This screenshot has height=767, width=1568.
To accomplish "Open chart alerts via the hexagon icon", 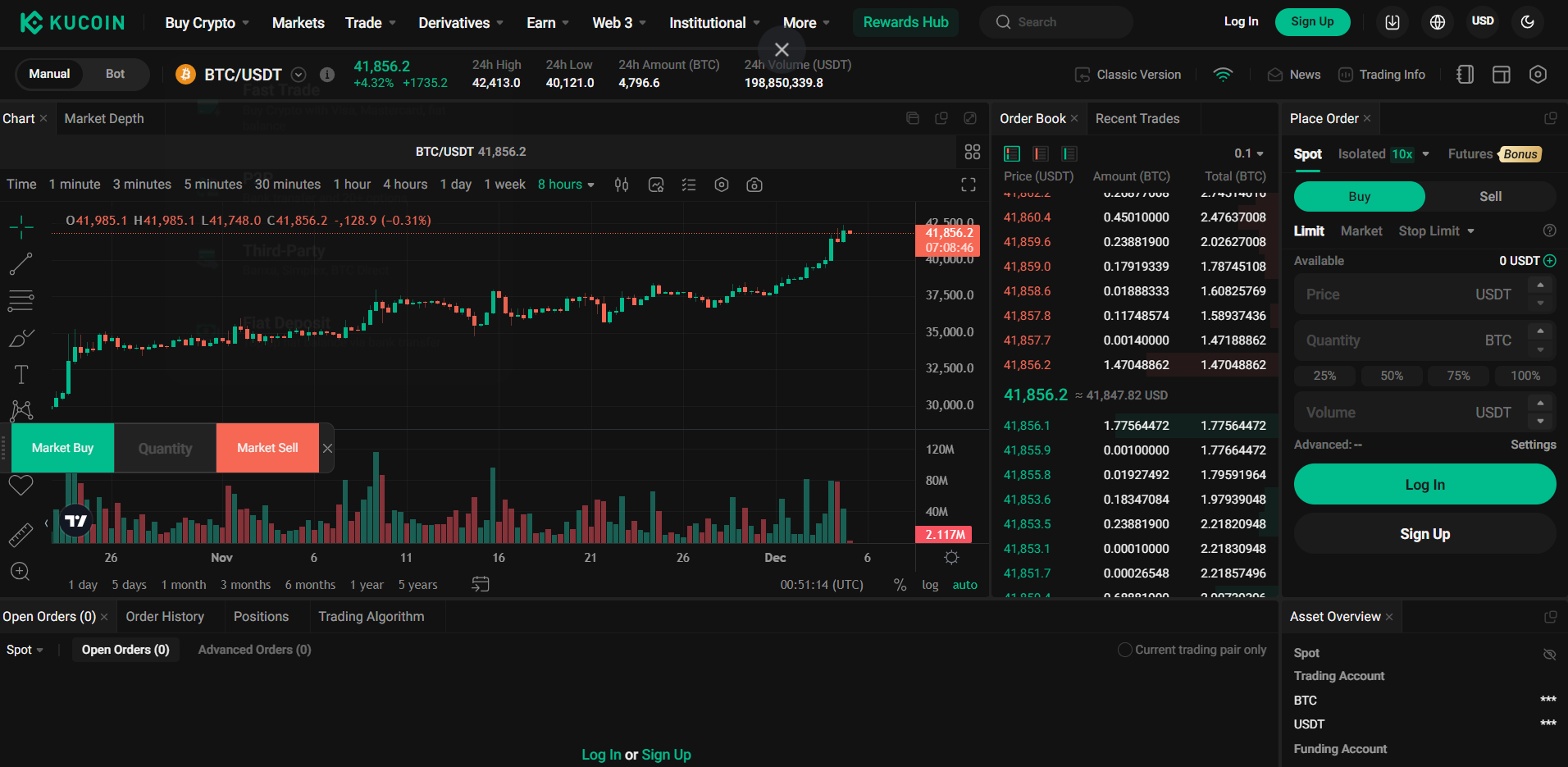I will tap(721, 185).
